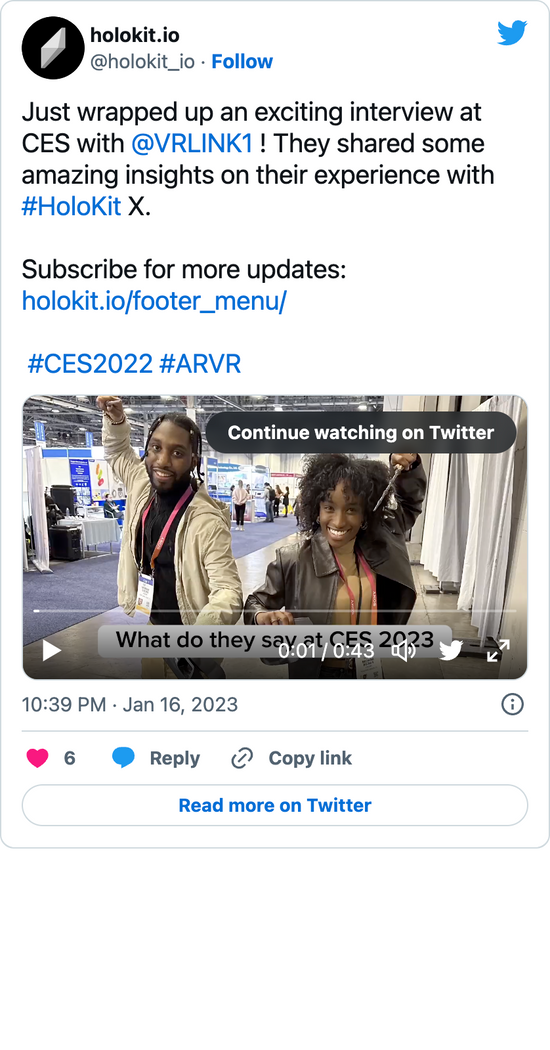Open the @VRLINK1 mention
This screenshot has height=1050, width=550.
(192, 144)
